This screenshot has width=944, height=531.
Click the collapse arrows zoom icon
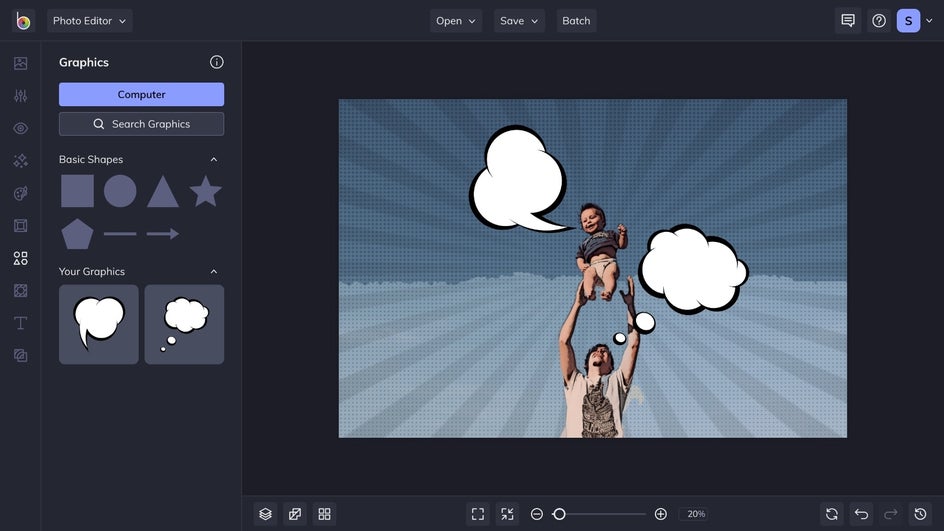508,514
